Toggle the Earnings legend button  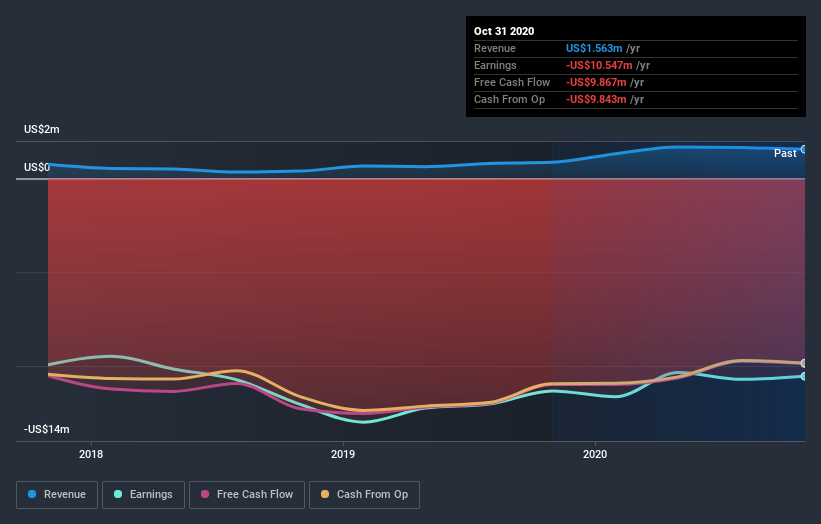click(143, 495)
